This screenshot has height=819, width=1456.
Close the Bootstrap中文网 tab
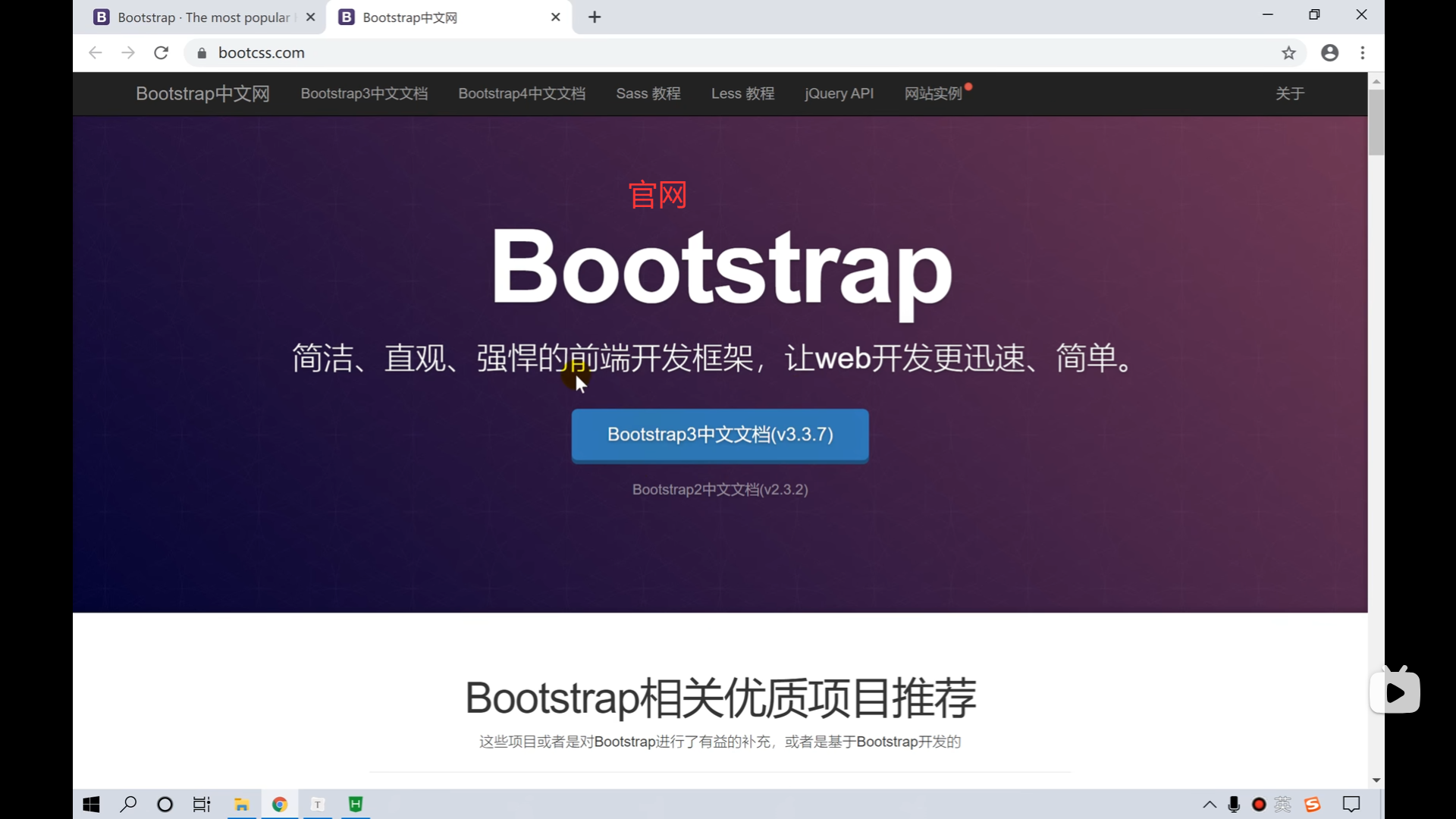coord(556,17)
